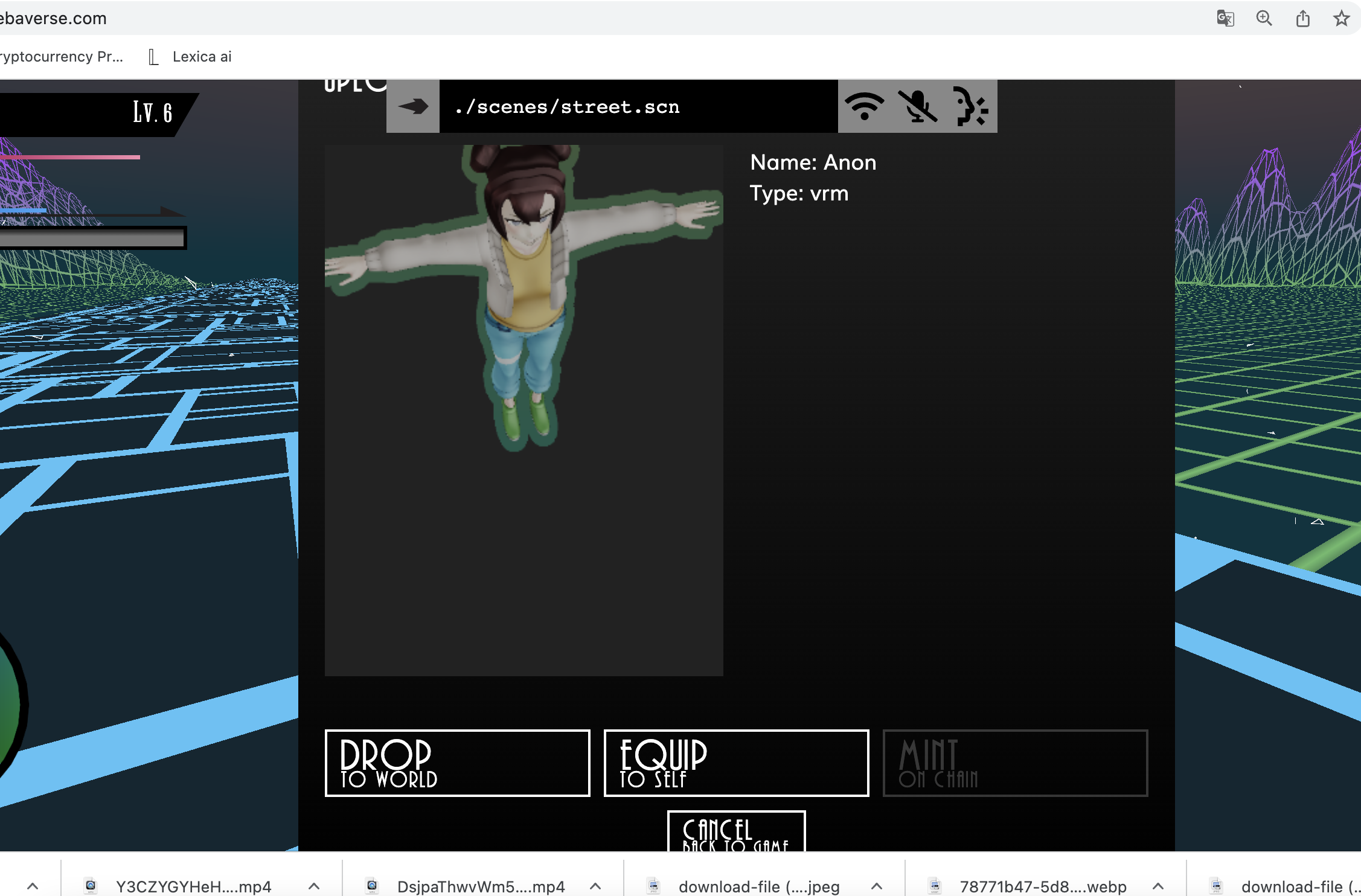This screenshot has height=896, width=1361.
Task: Cancel and go back to game
Action: (736, 833)
